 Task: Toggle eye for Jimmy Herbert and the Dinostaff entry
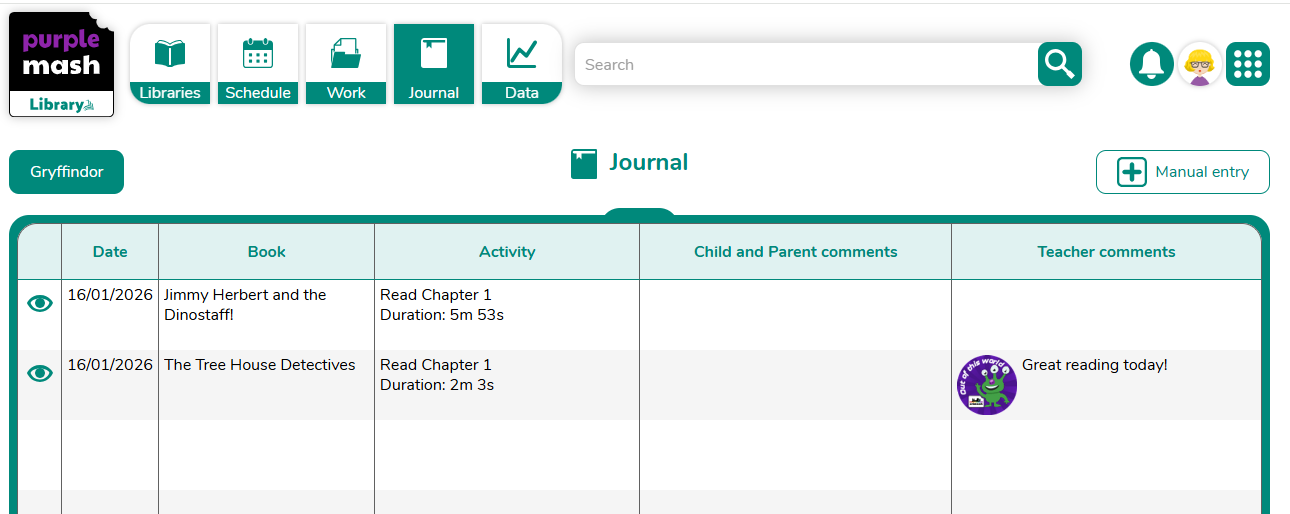40,304
